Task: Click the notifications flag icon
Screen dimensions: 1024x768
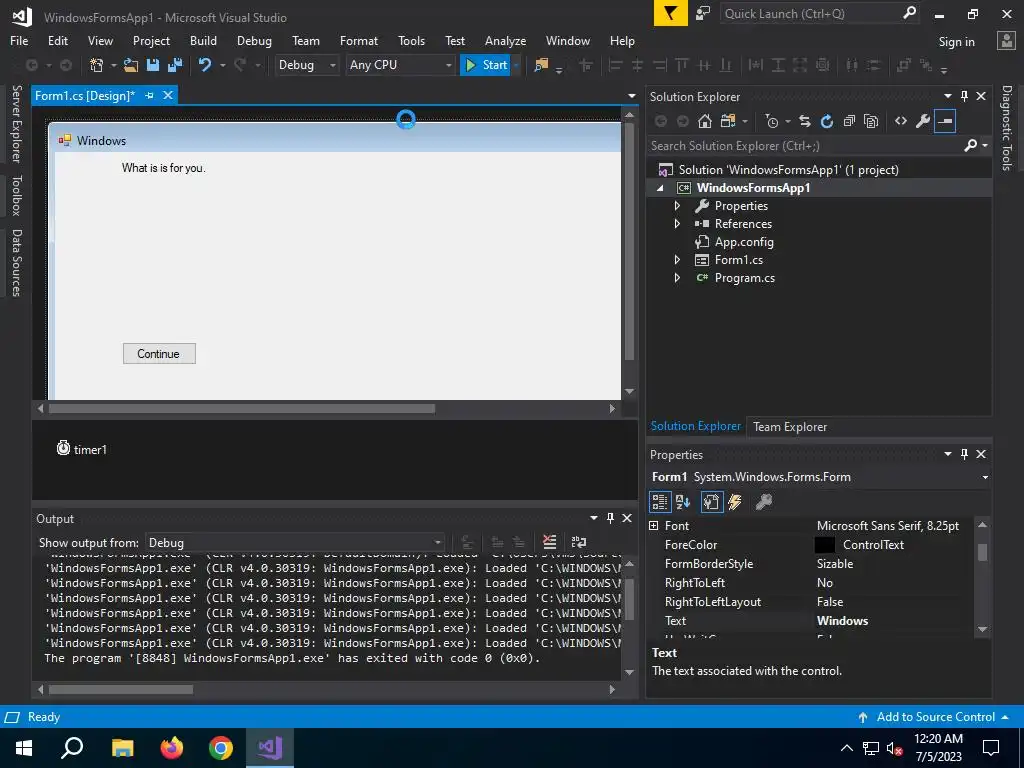Action: click(671, 13)
